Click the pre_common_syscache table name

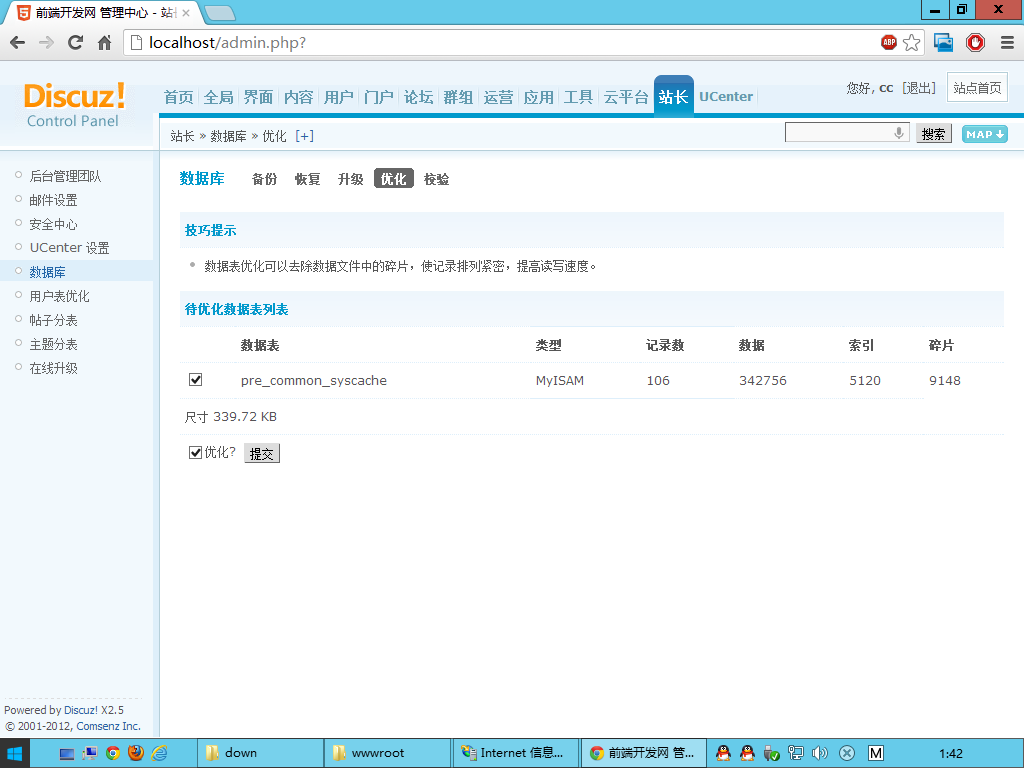click(x=313, y=381)
